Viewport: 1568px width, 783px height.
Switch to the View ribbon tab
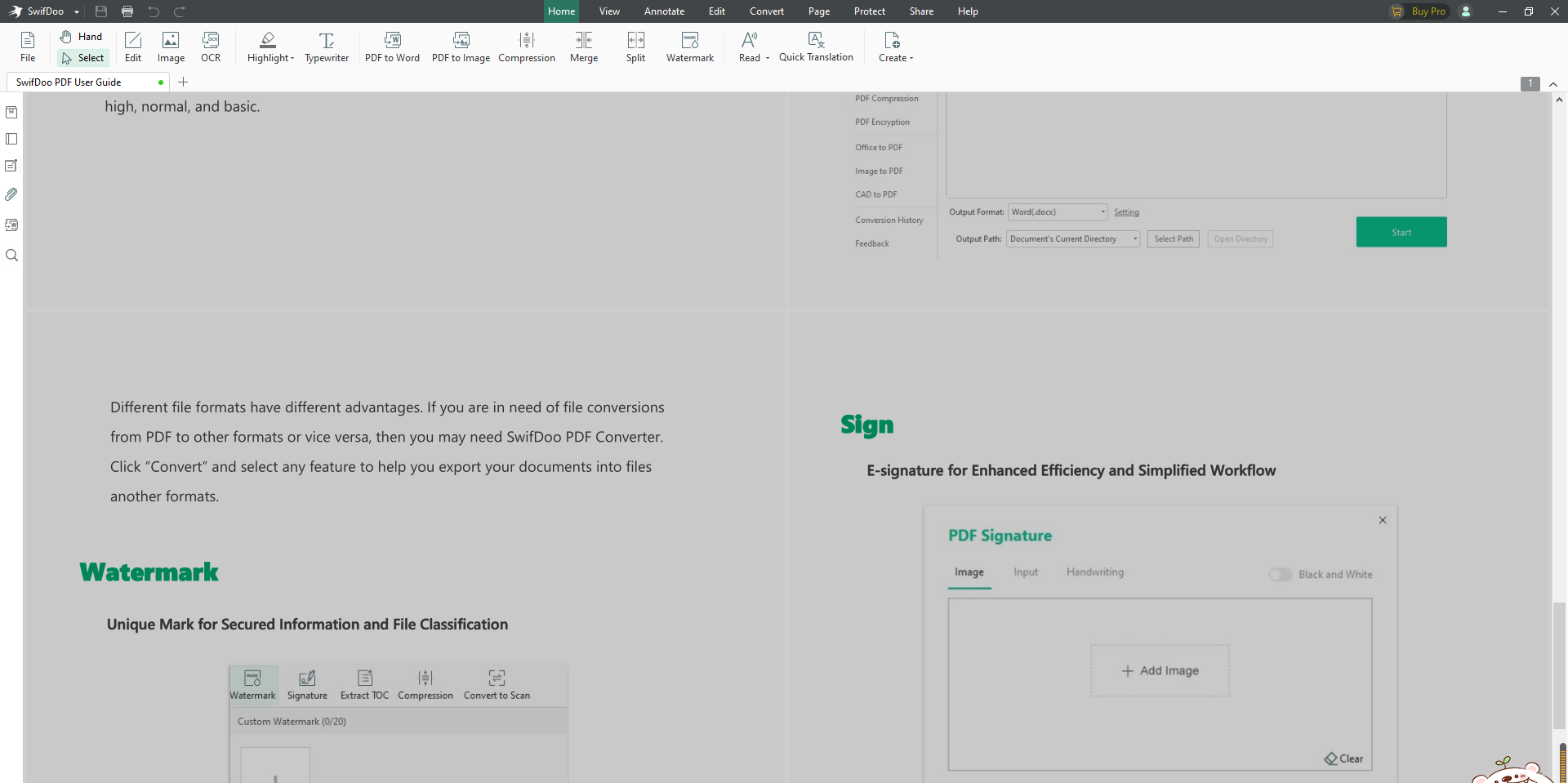pyautogui.click(x=609, y=11)
